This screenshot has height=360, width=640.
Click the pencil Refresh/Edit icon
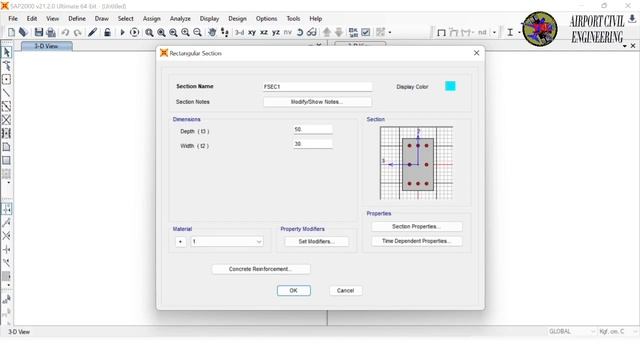92,32
